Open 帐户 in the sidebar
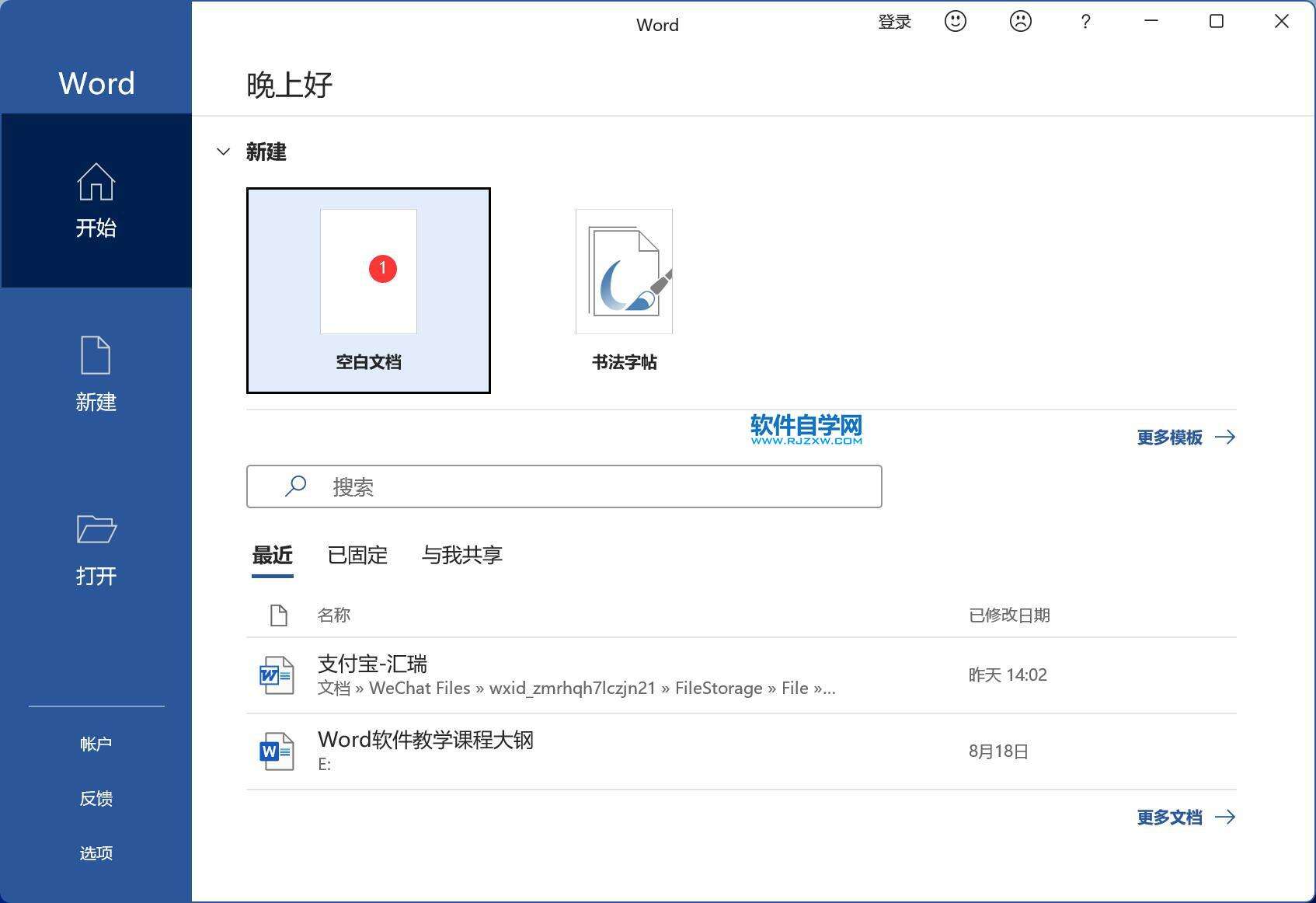 click(96, 744)
